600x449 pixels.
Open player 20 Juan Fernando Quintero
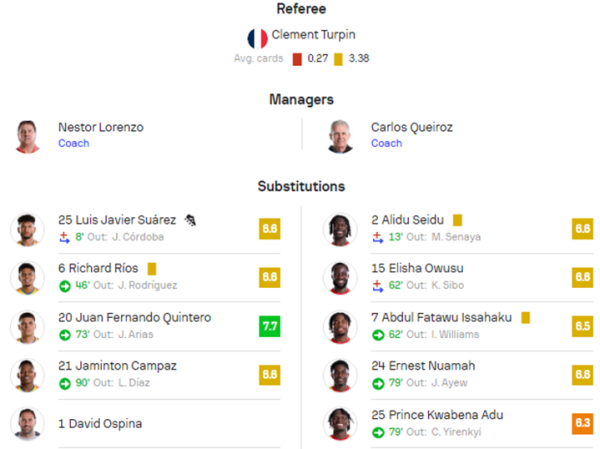135,317
